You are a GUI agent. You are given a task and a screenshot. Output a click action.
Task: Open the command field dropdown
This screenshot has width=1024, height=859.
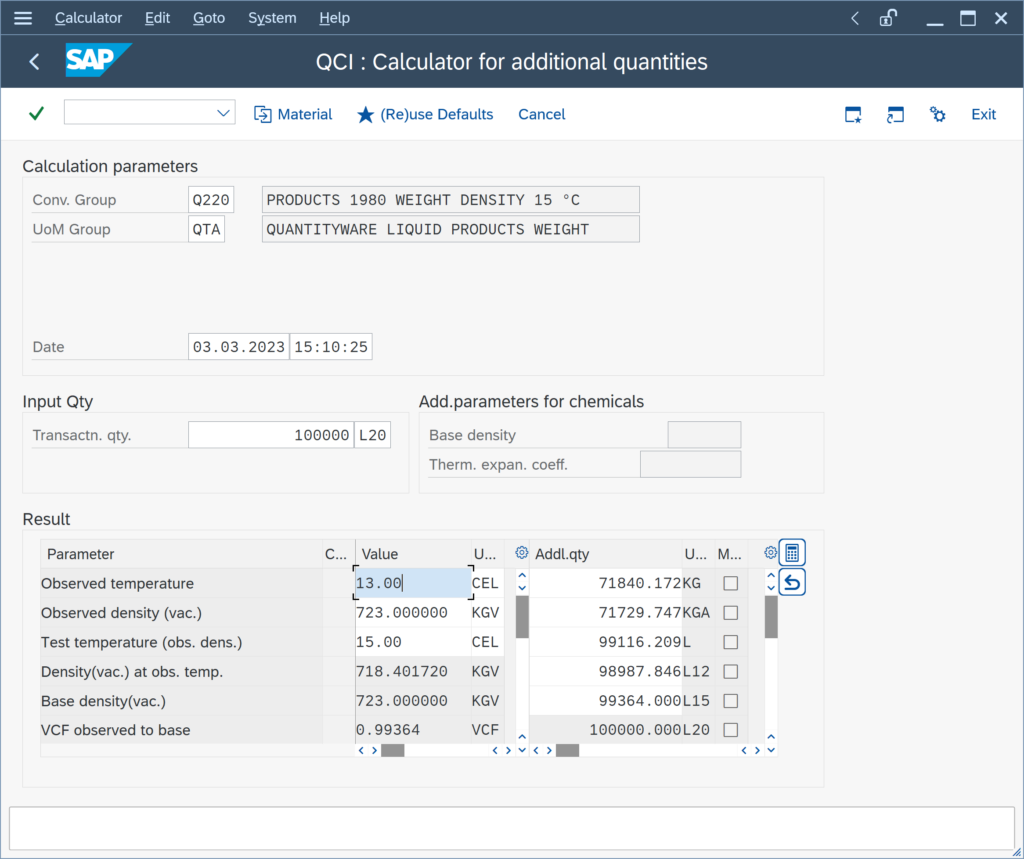[x=223, y=113]
